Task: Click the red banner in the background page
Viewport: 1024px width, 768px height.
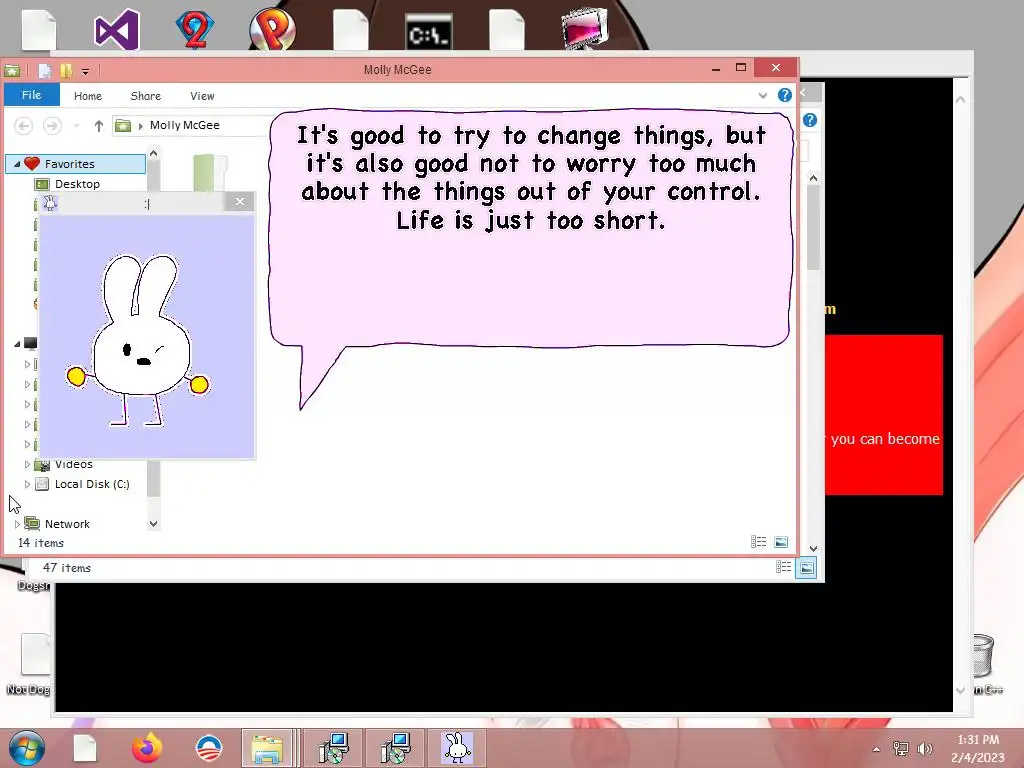Action: [x=884, y=415]
